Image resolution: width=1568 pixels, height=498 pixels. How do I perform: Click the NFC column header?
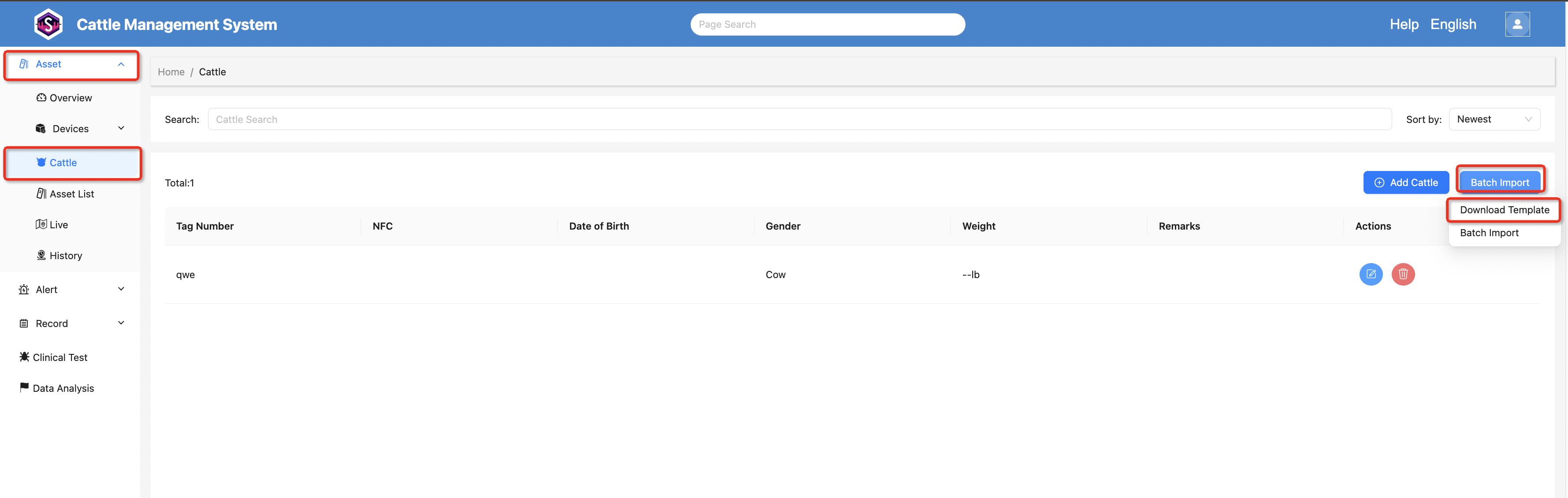click(382, 226)
